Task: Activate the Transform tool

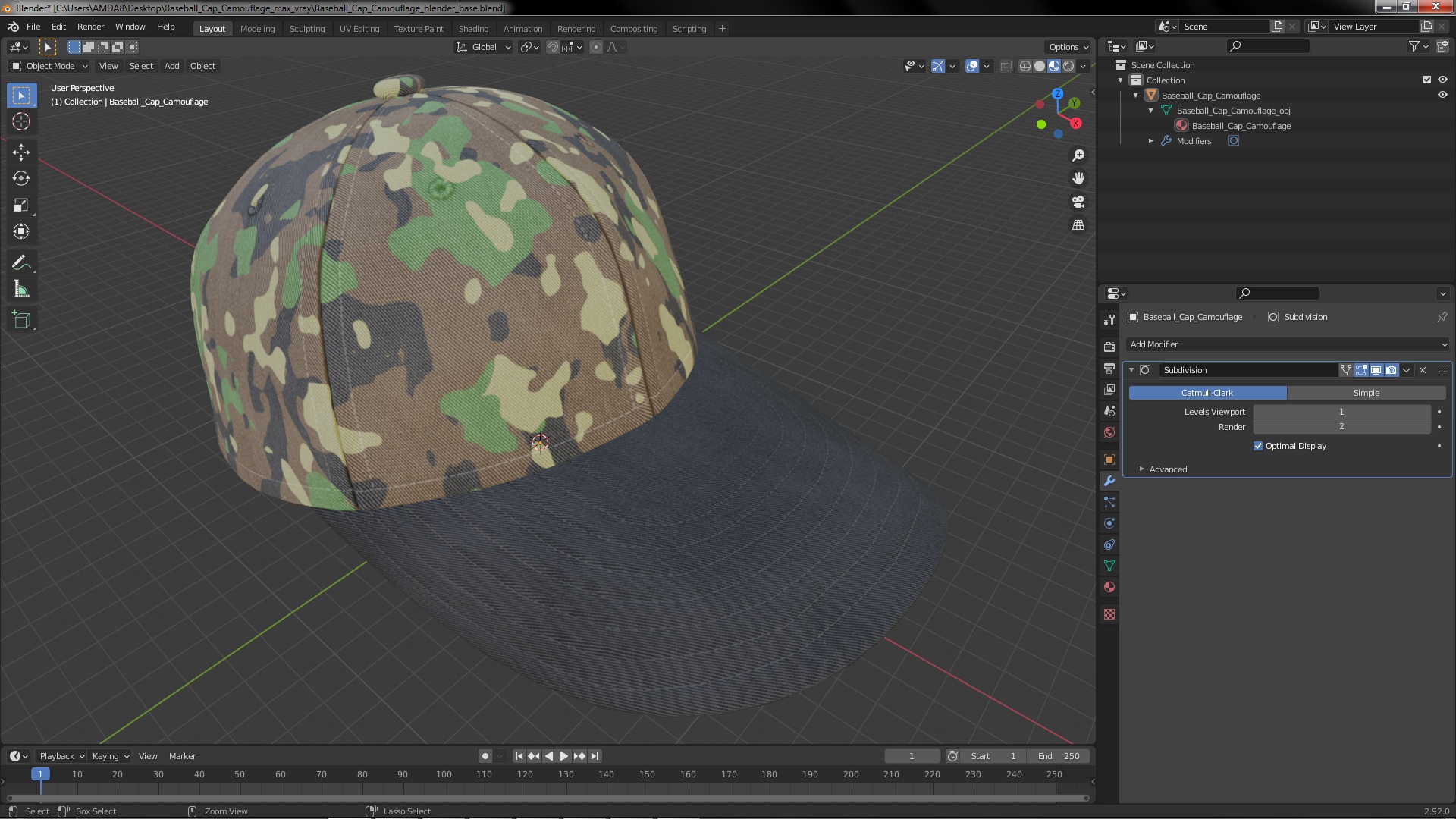Action: pos(21,231)
